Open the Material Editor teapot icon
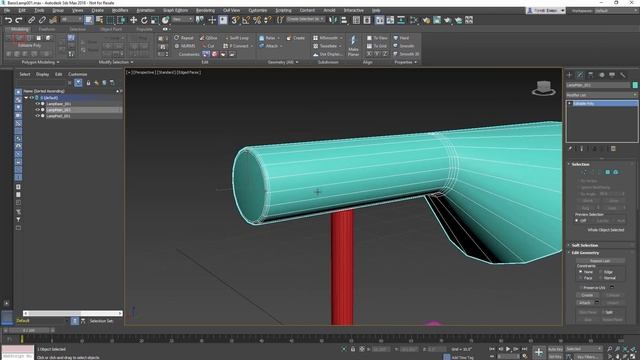Image resolution: width=640 pixels, height=360 pixels. [x=426, y=20]
